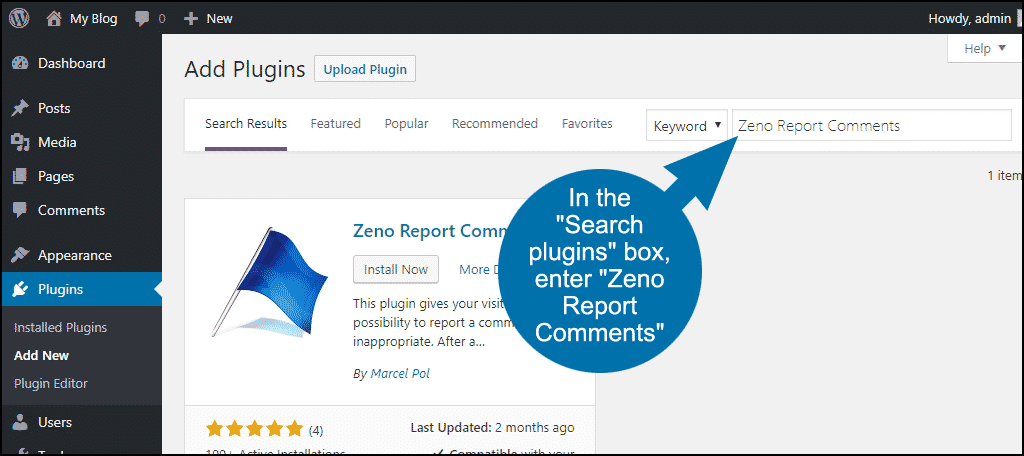Click the Add Plugins heading
This screenshot has height=456, width=1024.
(x=245, y=69)
